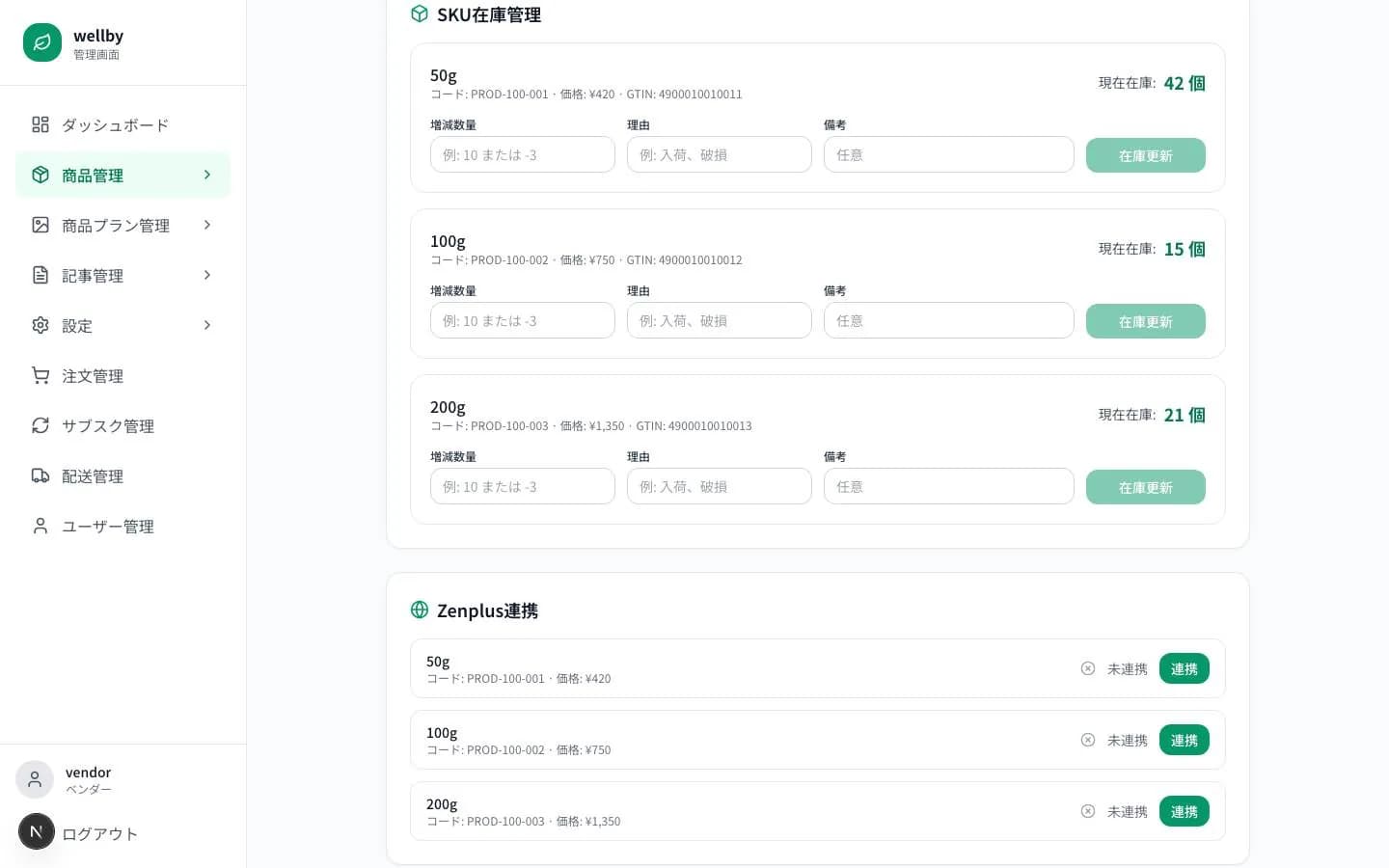The height and width of the screenshot is (868, 1389).
Task: Click the 商品プラン管理 image icon
Action: coord(41,225)
